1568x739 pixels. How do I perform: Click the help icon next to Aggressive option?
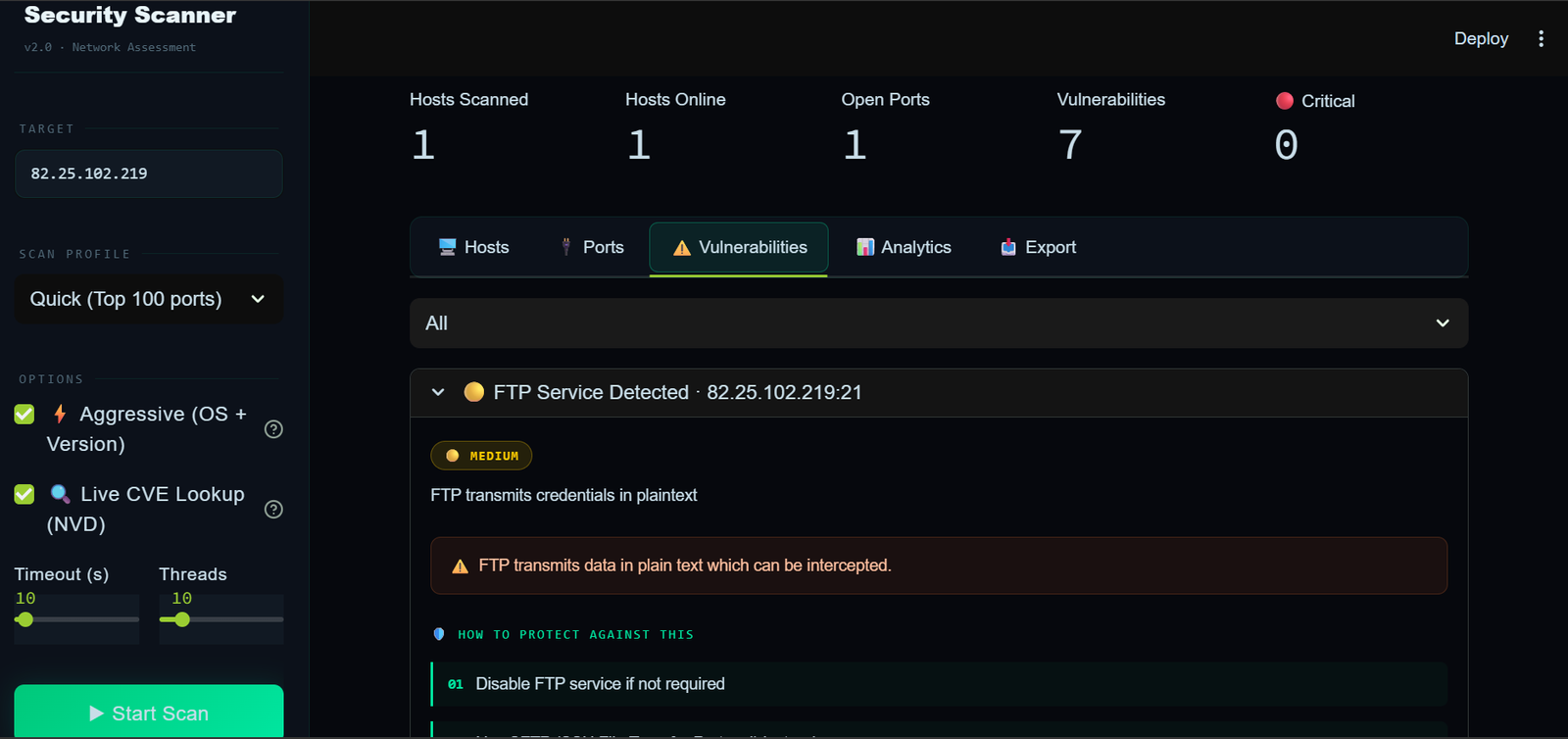[x=273, y=429]
